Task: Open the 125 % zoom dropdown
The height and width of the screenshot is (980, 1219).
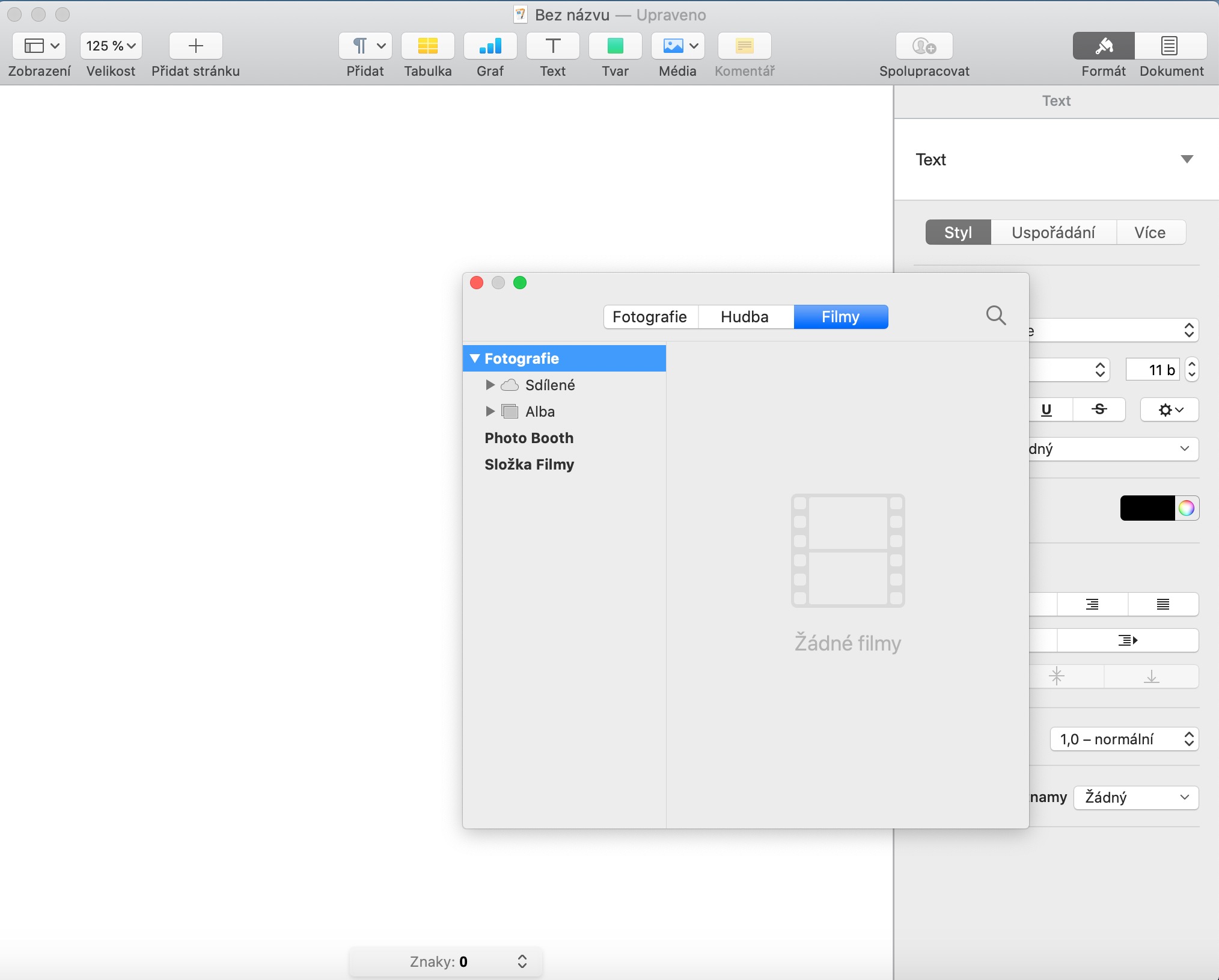Action: pyautogui.click(x=111, y=46)
